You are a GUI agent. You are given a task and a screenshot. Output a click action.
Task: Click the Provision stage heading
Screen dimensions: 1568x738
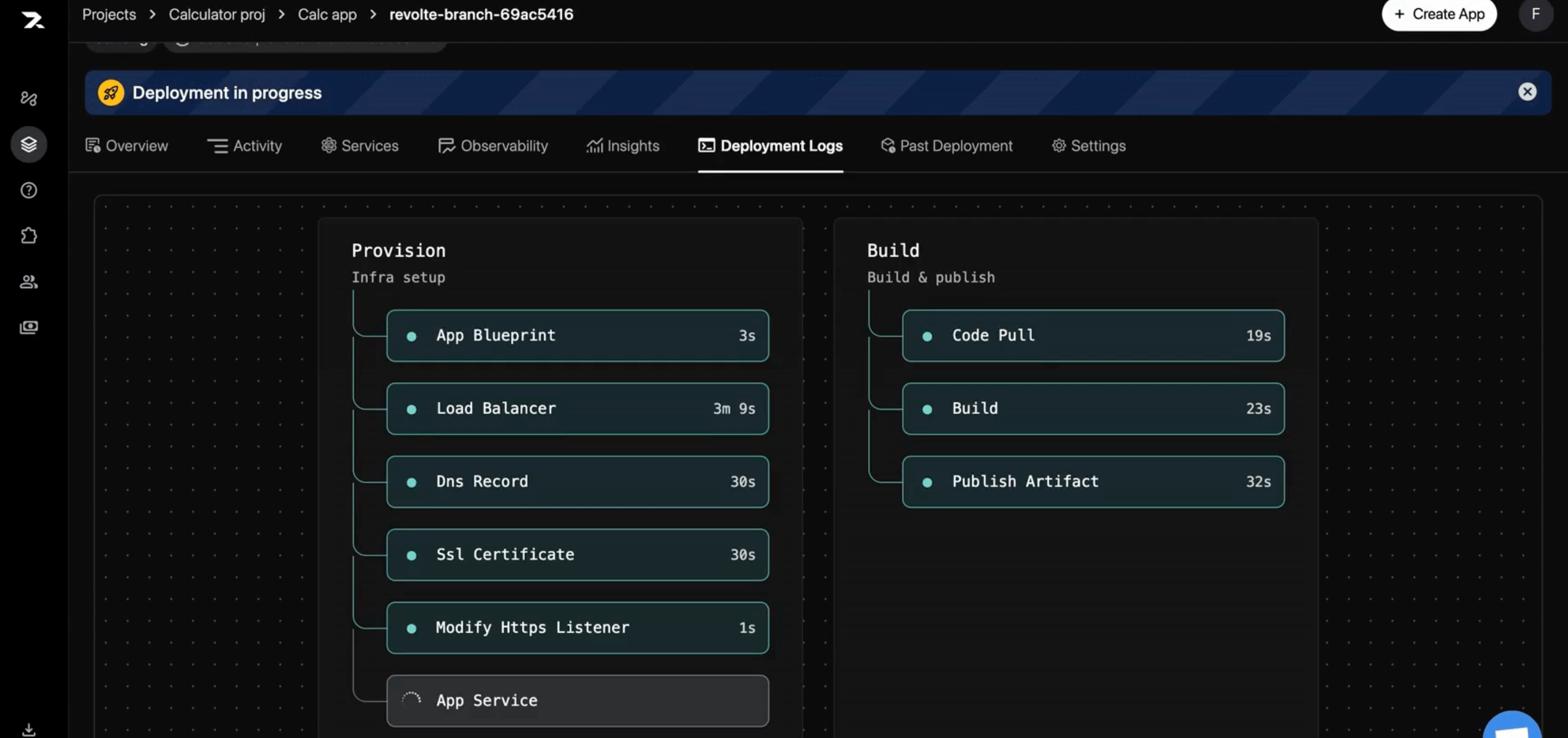tap(399, 251)
